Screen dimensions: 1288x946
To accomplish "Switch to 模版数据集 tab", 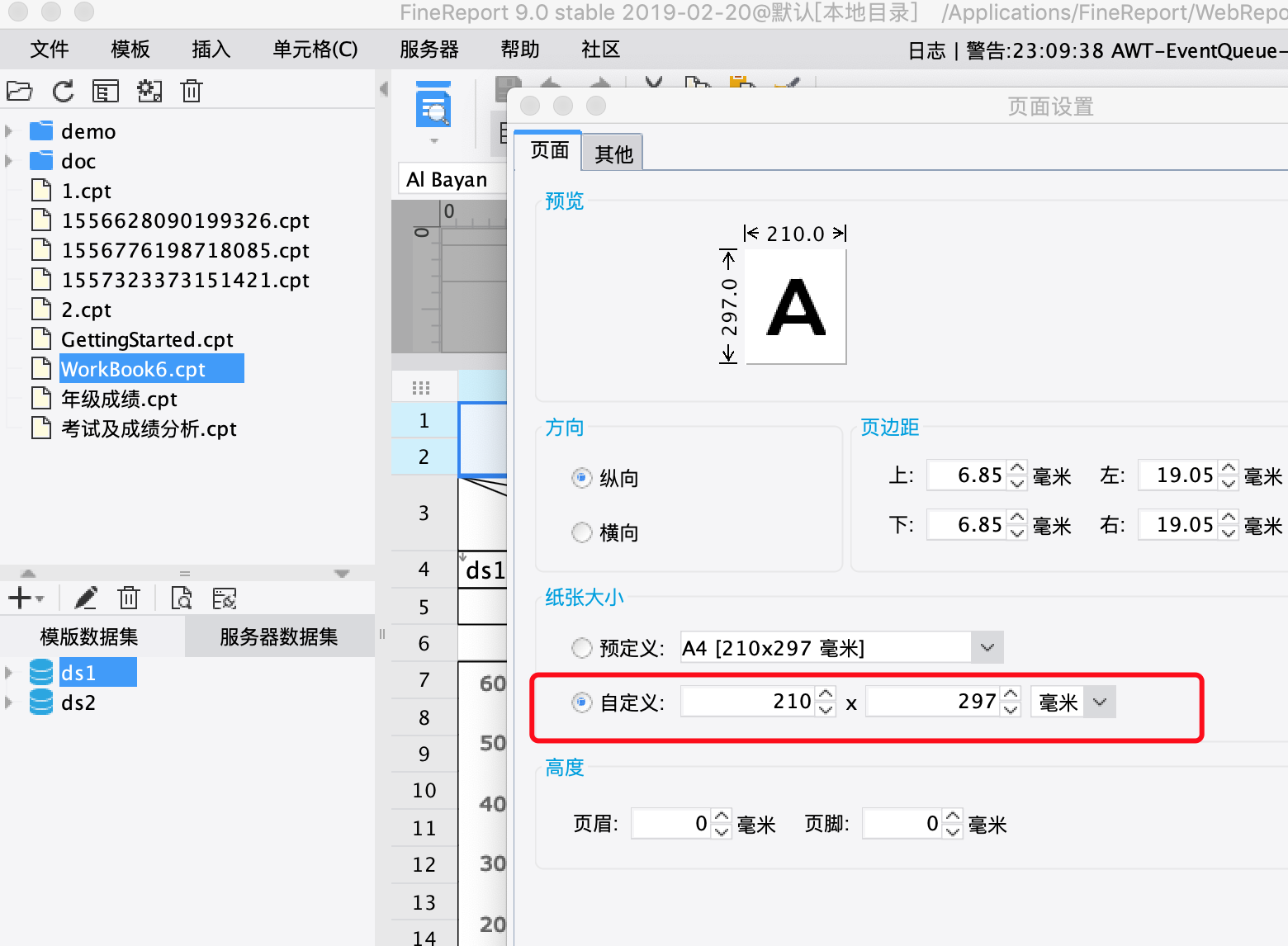I will 89,636.
